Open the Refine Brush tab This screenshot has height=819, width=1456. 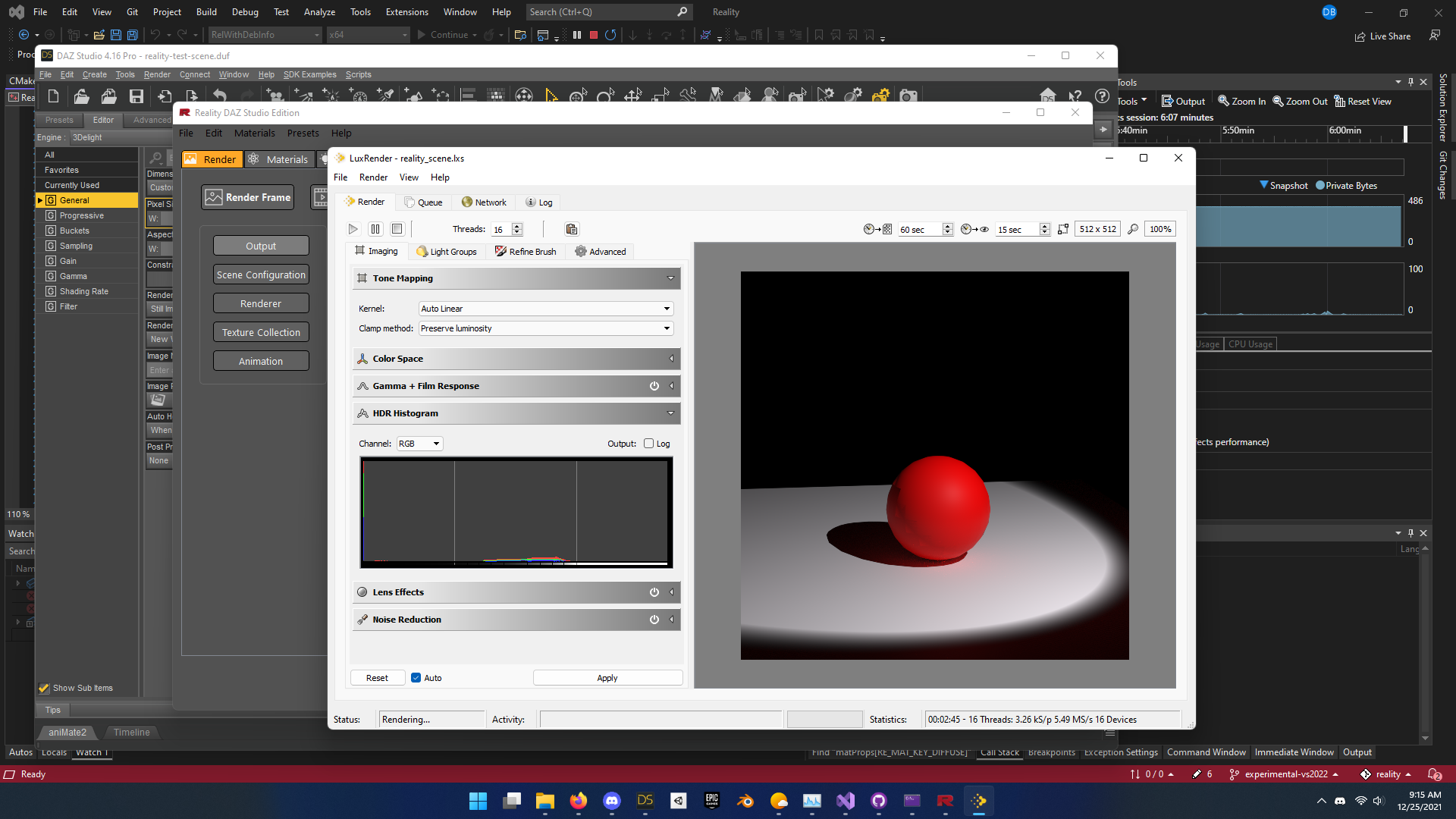point(526,252)
